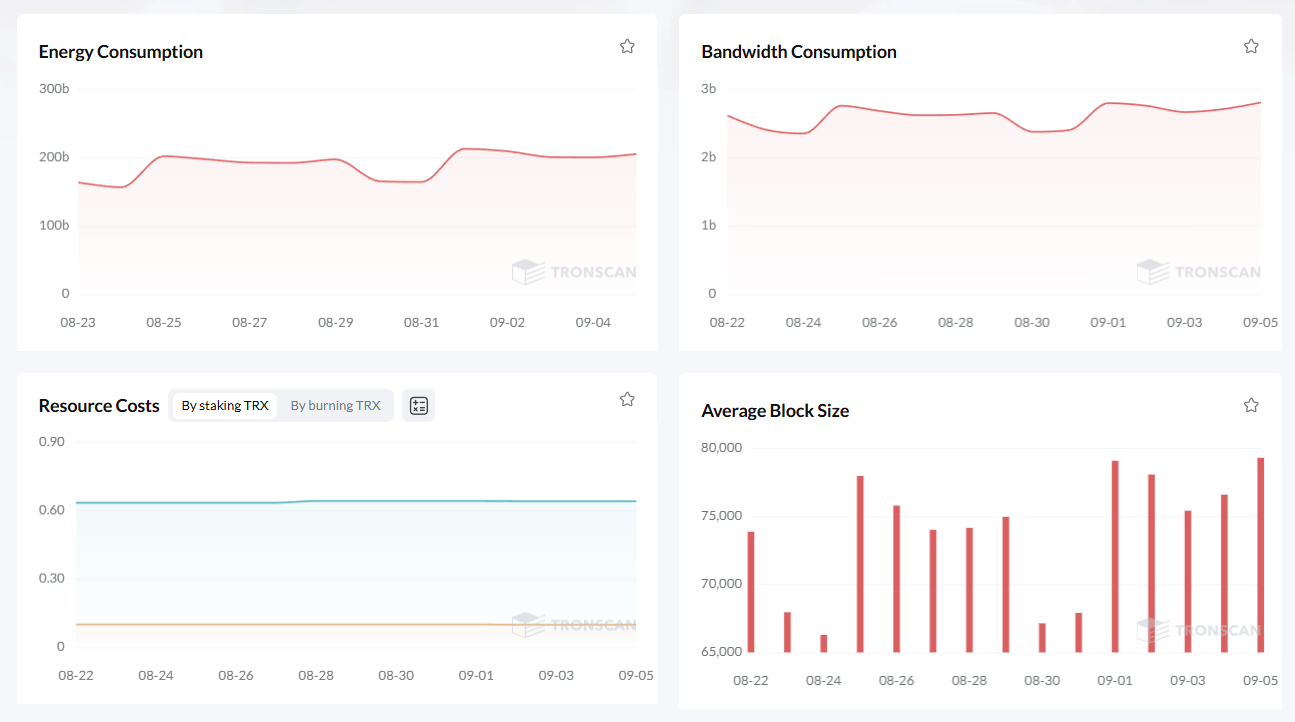Switch to By burning TRX view
This screenshot has width=1295, height=722.
pyautogui.click(x=335, y=405)
